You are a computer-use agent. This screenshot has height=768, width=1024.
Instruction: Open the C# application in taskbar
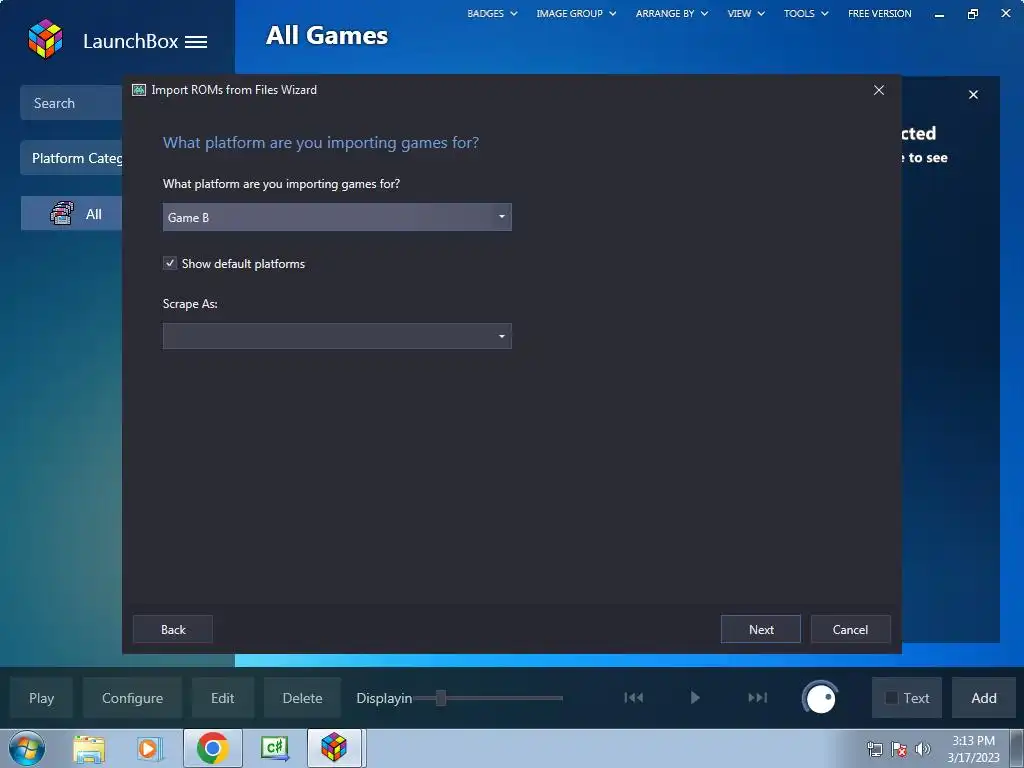click(x=274, y=748)
